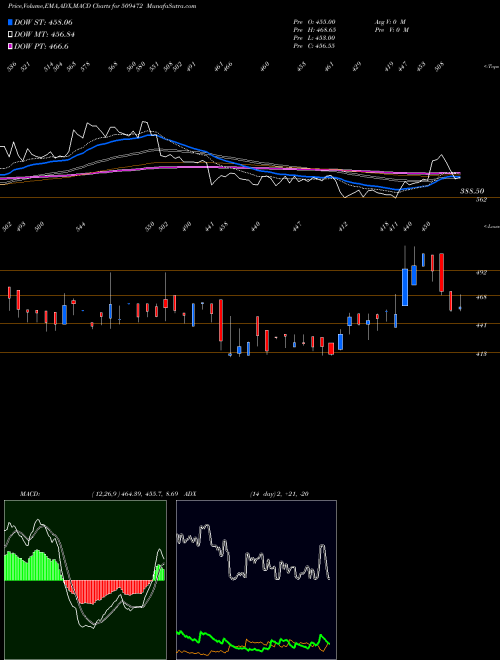Click the 'MACD:' indicator heading
Screen dimensions: 500x660
(29, 494)
